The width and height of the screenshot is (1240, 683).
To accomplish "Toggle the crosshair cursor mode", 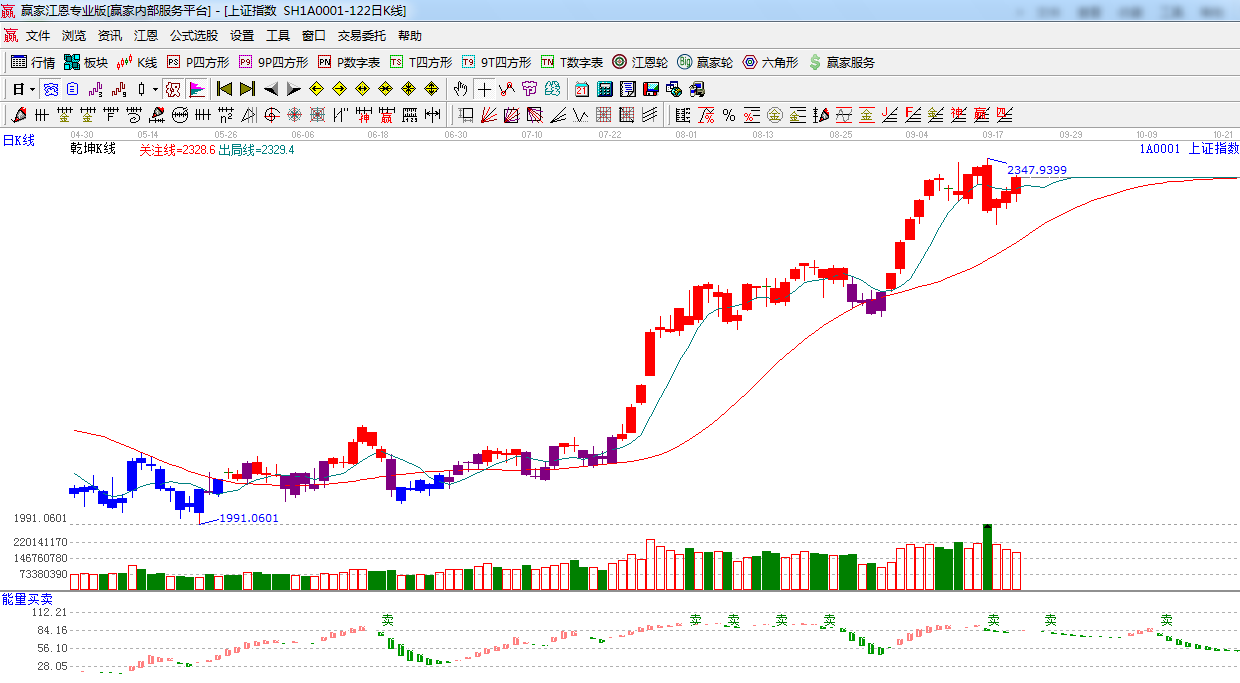I will [484, 89].
